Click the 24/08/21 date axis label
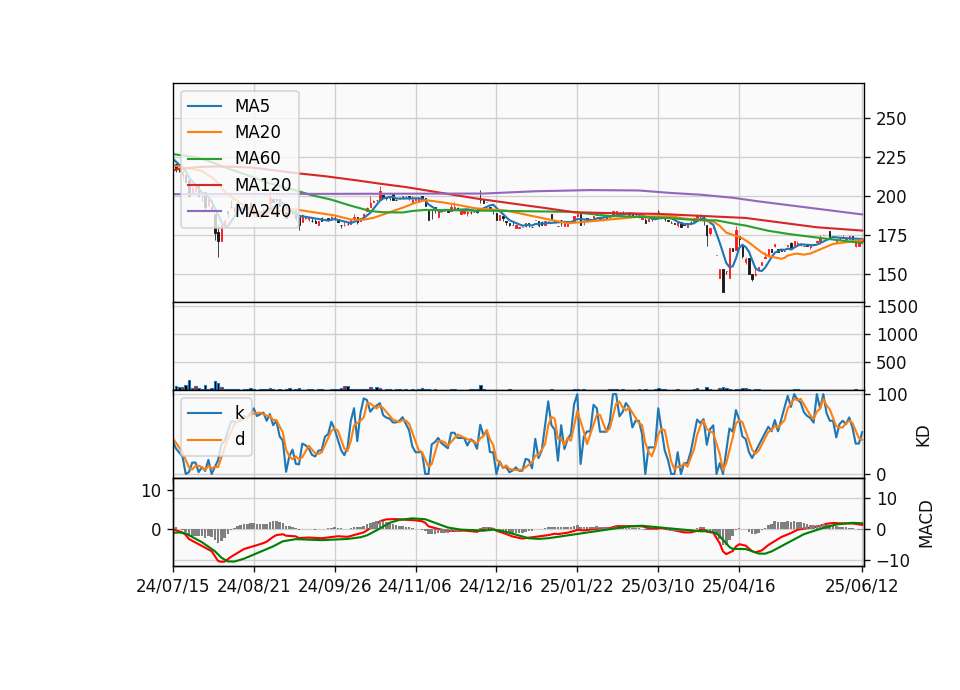Viewport: 960px width, 690px height. [x=253, y=586]
